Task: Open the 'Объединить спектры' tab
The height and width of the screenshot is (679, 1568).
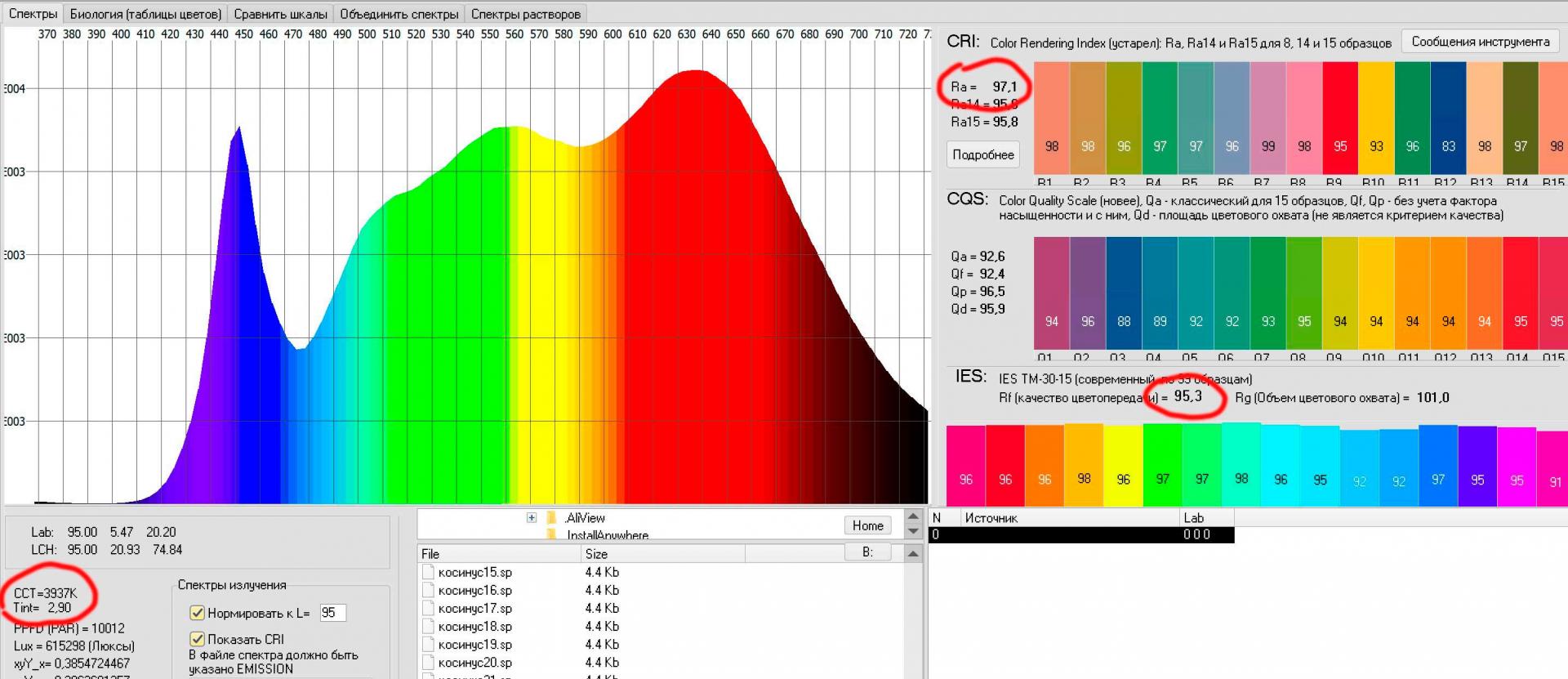Action: 399,14
